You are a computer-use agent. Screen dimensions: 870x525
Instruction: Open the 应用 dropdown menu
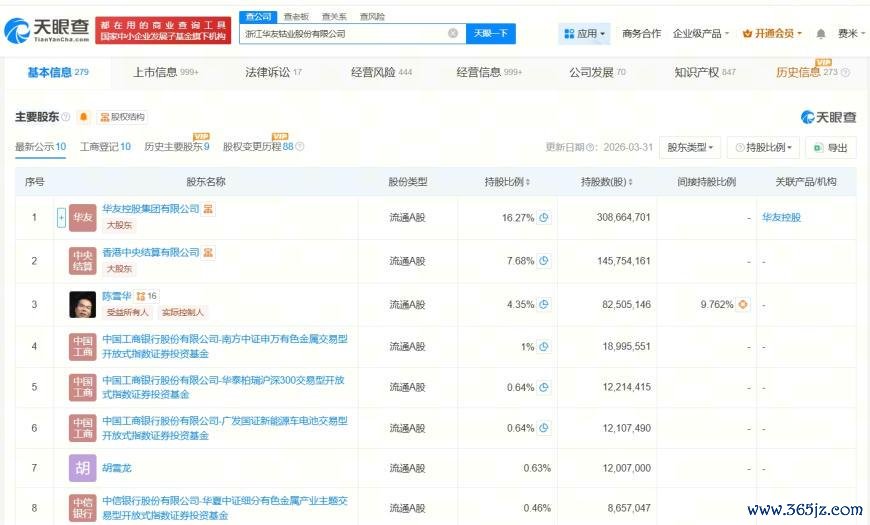(x=584, y=33)
